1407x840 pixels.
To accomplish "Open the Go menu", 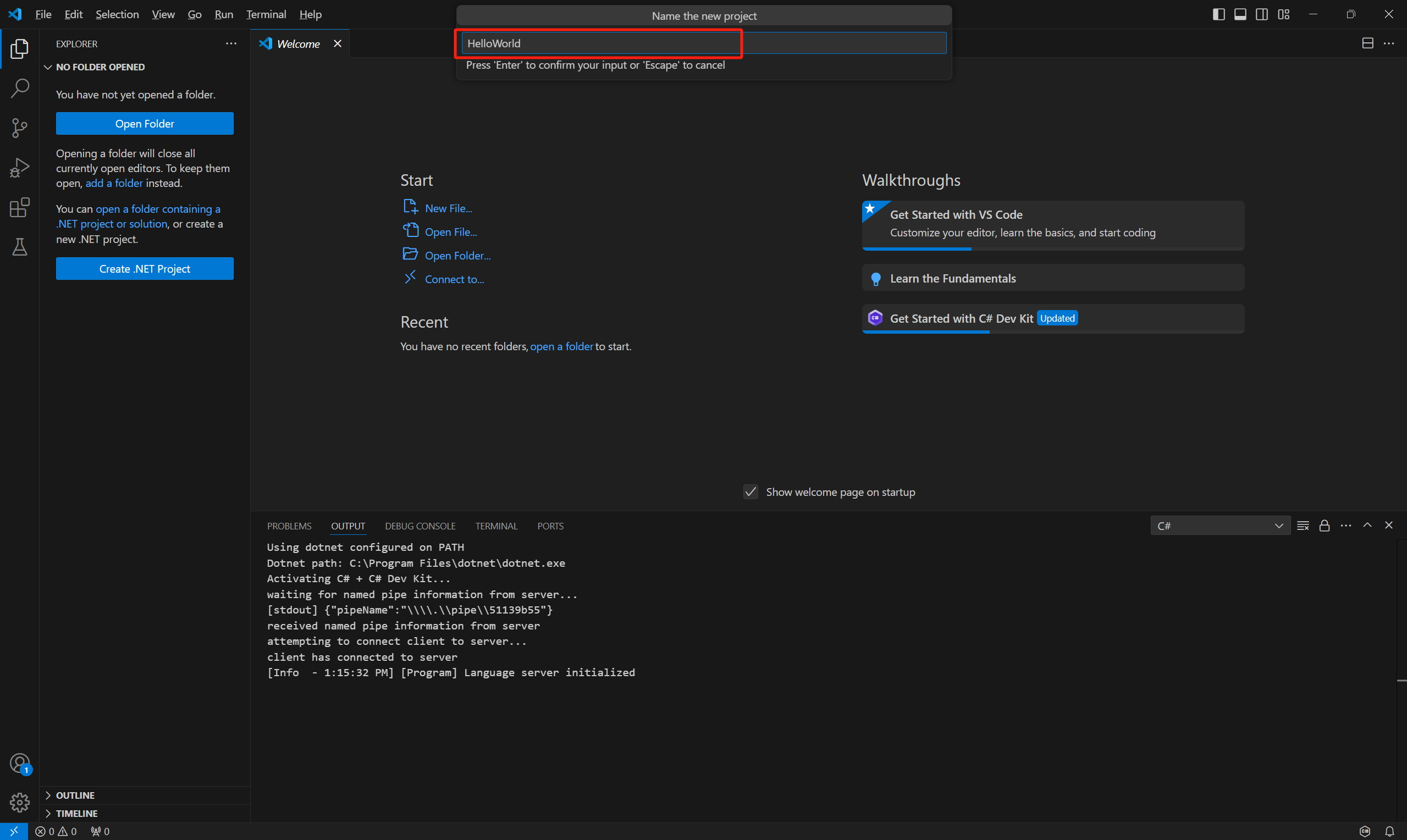I will [x=194, y=15].
